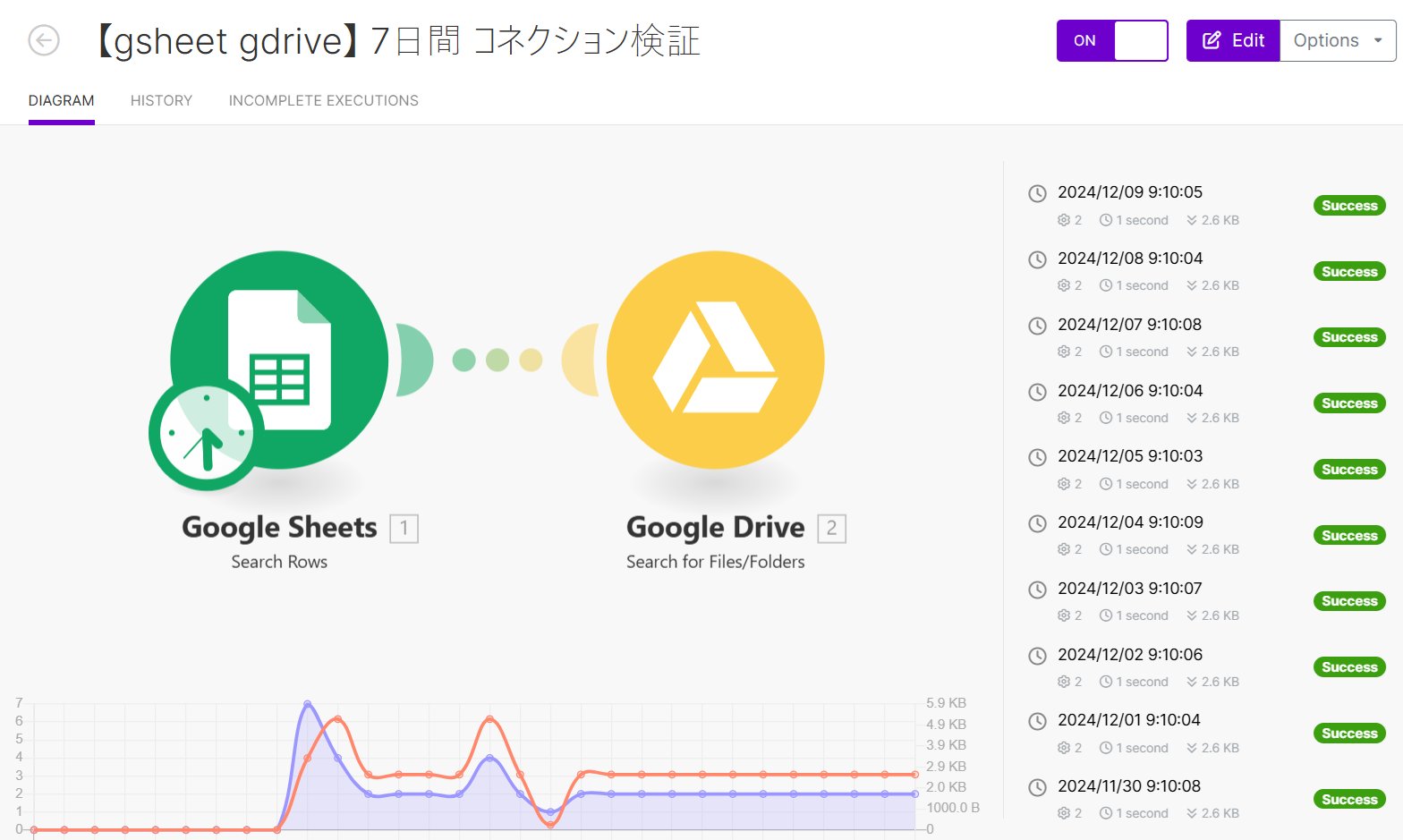This screenshot has width=1403, height=840.
Task: Click the clock icon beside 2024/12/03 9:10:07
Action: [x=1037, y=590]
